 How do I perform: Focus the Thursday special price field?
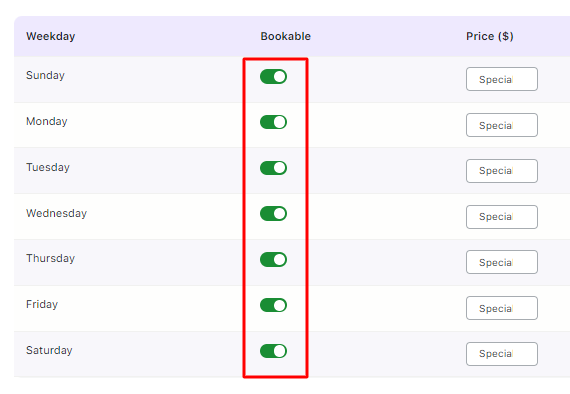pyautogui.click(x=502, y=262)
